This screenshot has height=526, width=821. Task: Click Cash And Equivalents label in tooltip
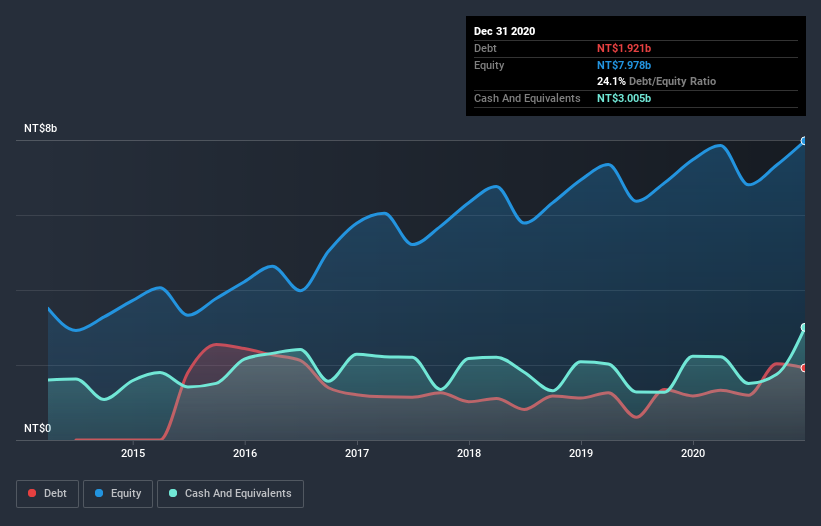click(527, 98)
